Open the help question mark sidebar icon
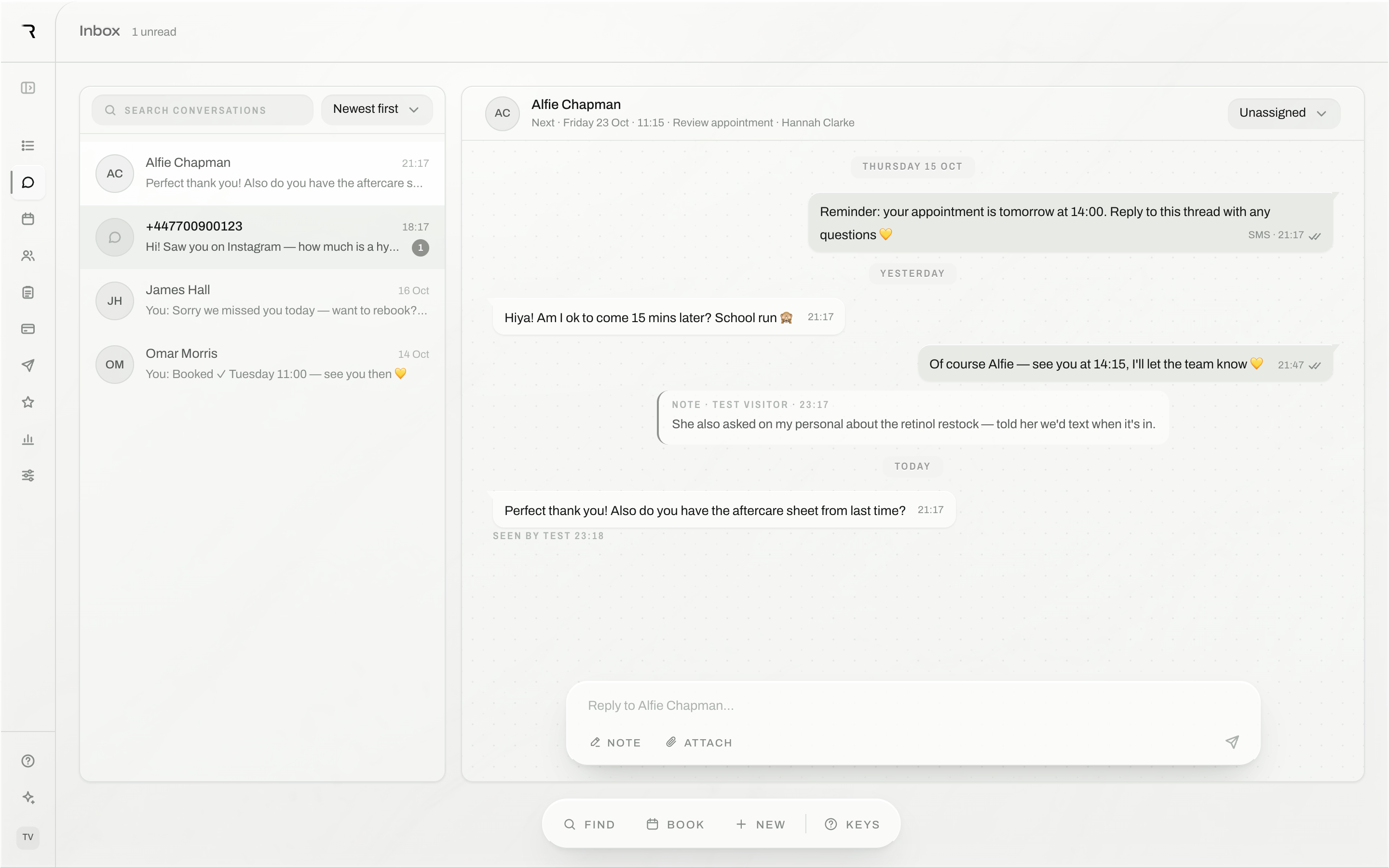 tap(27, 760)
